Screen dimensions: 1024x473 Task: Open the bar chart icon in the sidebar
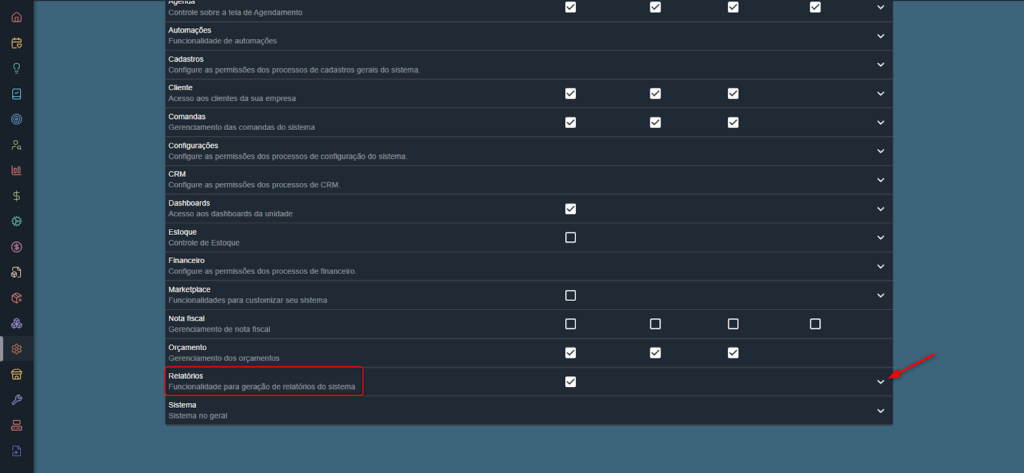[16, 170]
